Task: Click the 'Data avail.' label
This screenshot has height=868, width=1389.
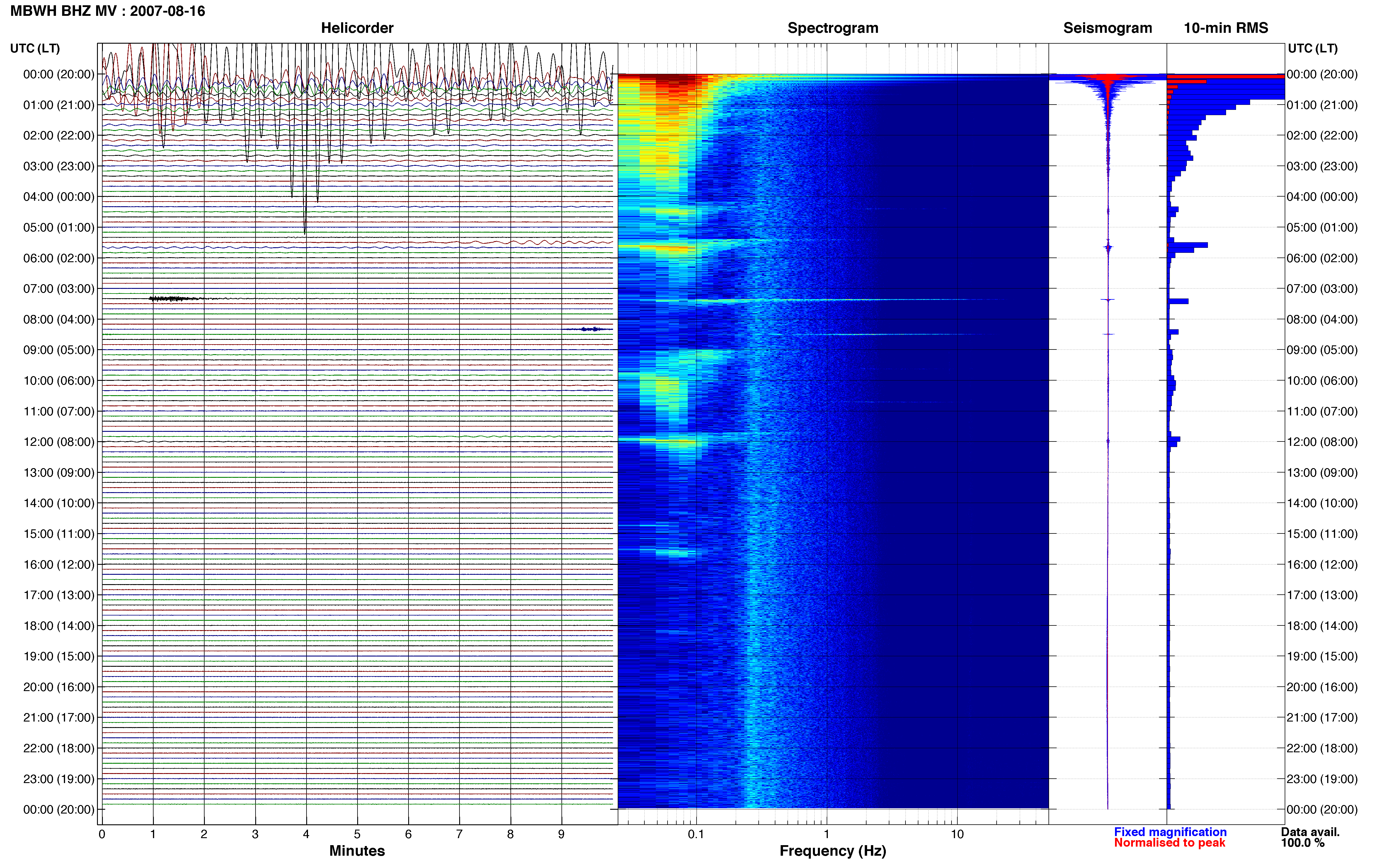Action: coord(1310,832)
